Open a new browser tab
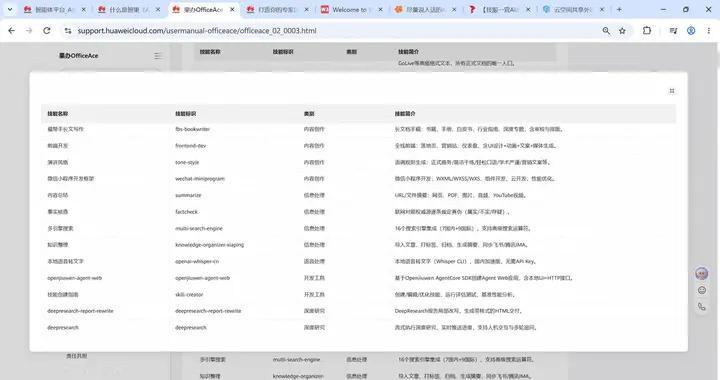Viewport: 720px width, 380px height. (x=619, y=9)
